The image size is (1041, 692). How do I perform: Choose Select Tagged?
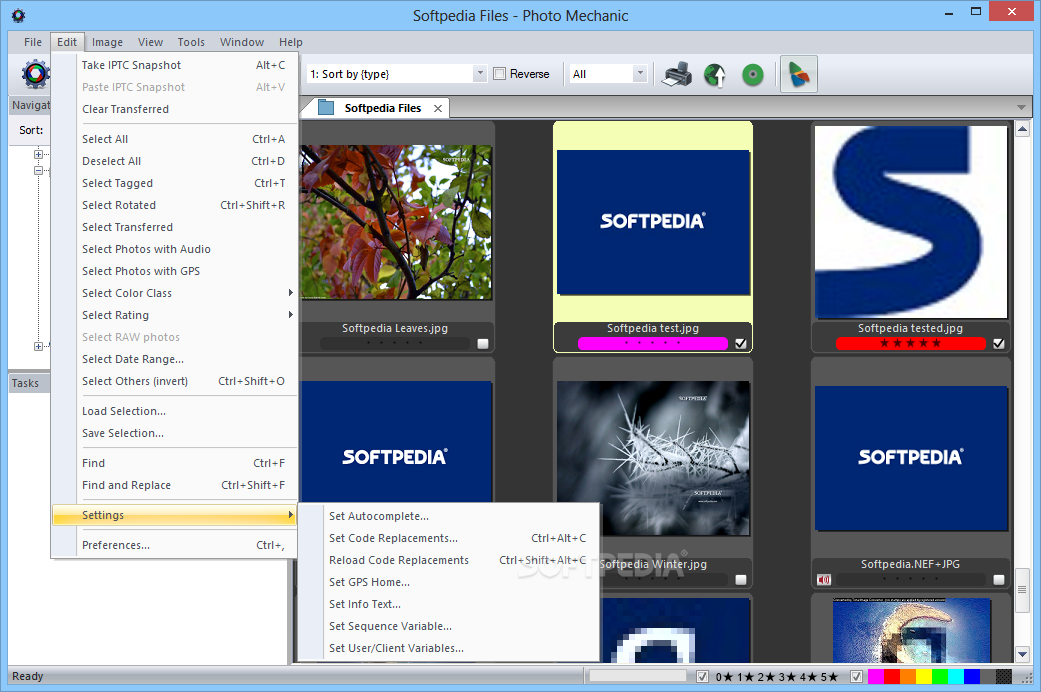pos(174,183)
